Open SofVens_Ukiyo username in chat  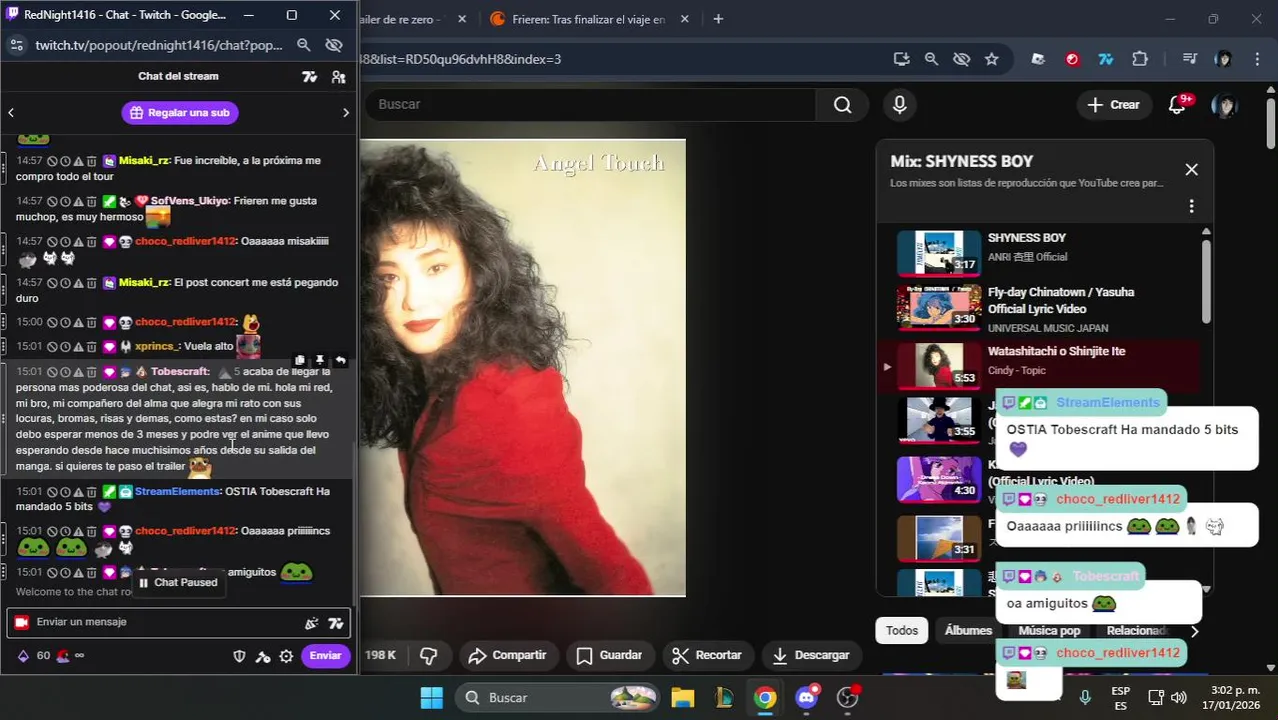(x=189, y=201)
